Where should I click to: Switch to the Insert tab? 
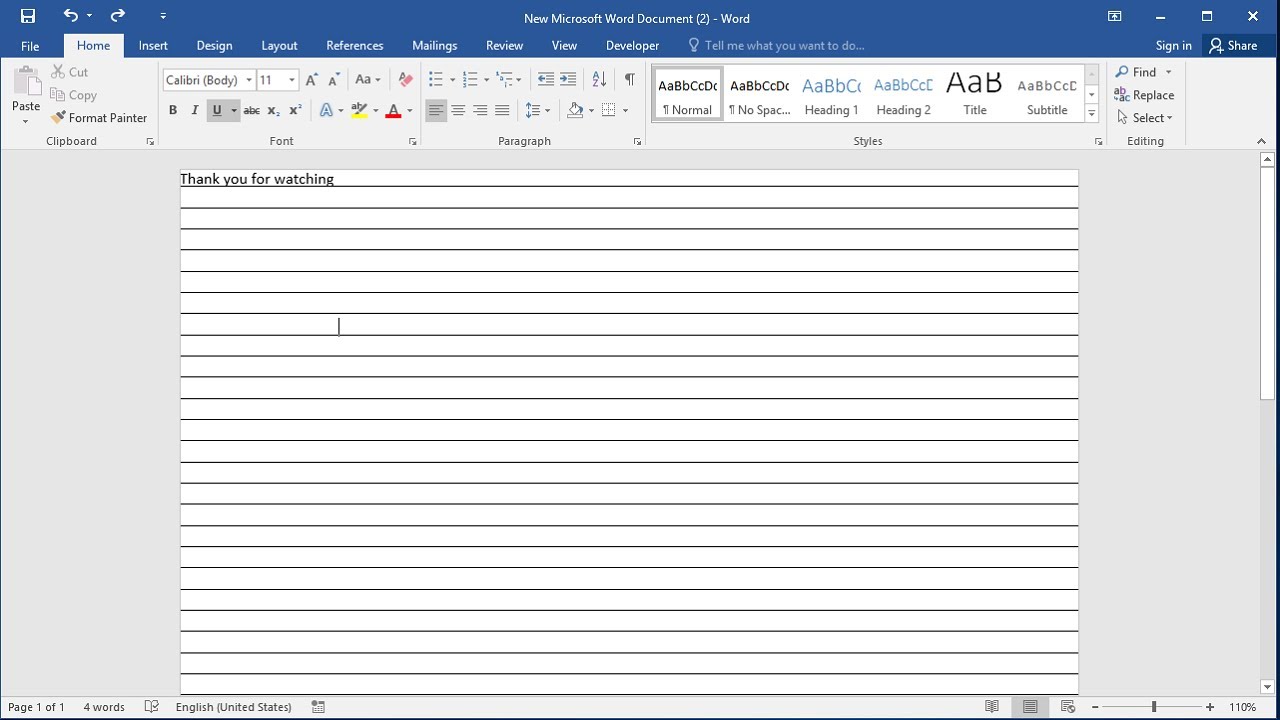[x=153, y=45]
